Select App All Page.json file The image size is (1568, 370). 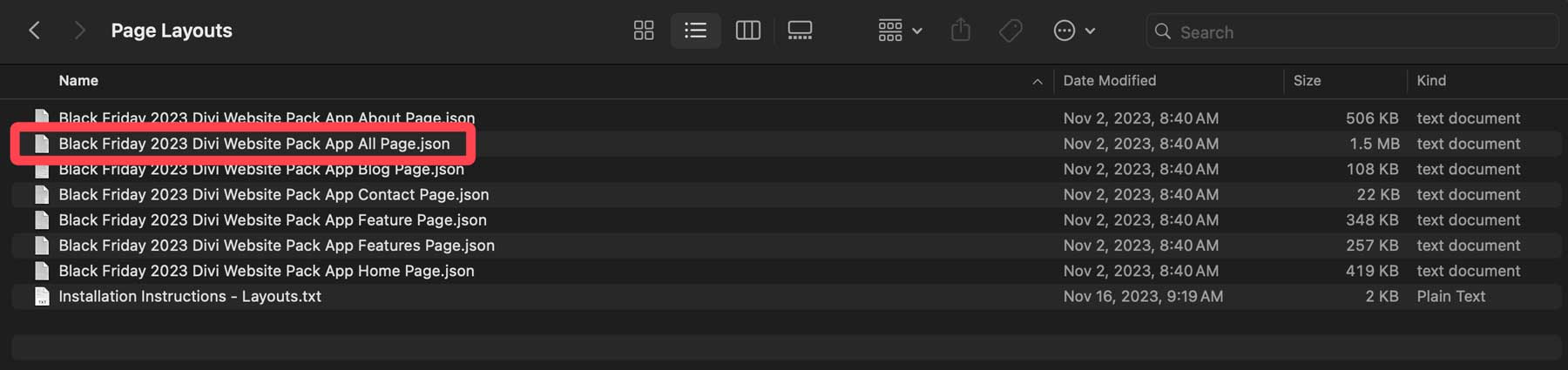pos(254,144)
